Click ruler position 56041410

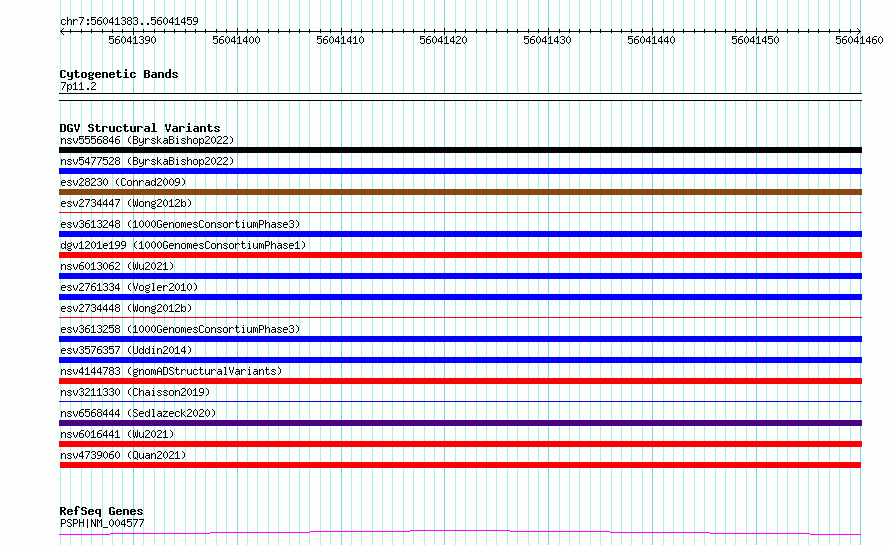tap(340, 40)
